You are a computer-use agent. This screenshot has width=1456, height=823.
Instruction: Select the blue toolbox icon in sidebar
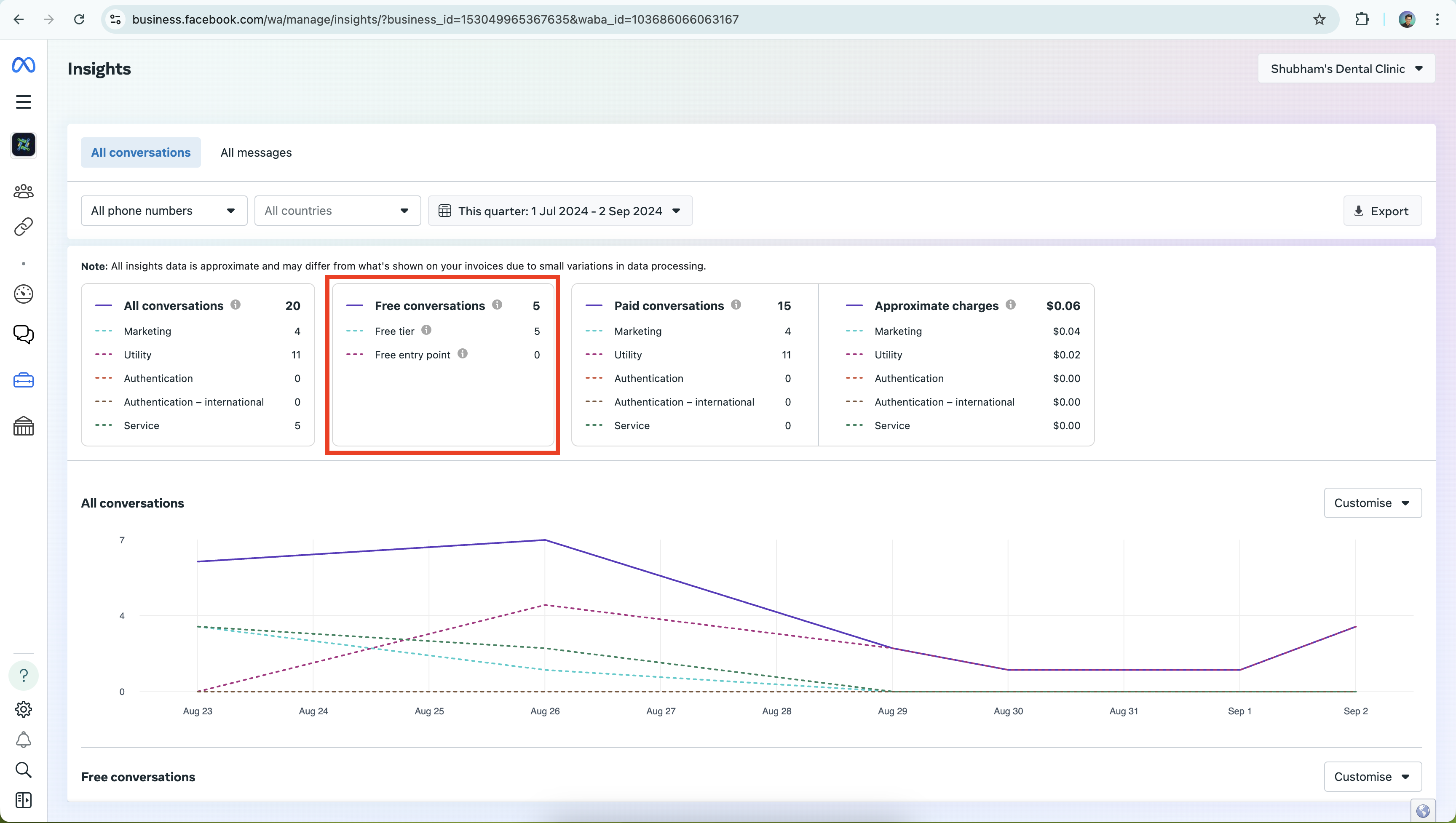click(23, 380)
